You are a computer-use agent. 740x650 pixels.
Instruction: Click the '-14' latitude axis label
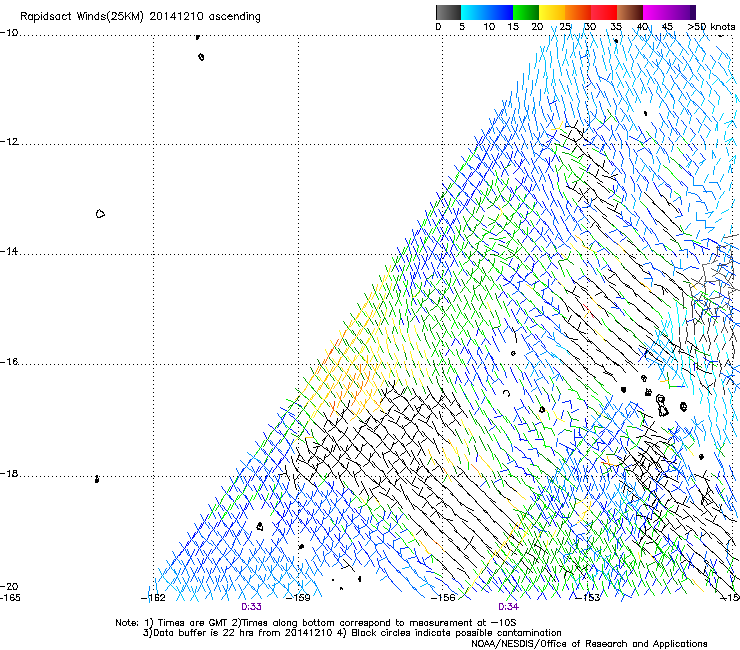coord(9,251)
